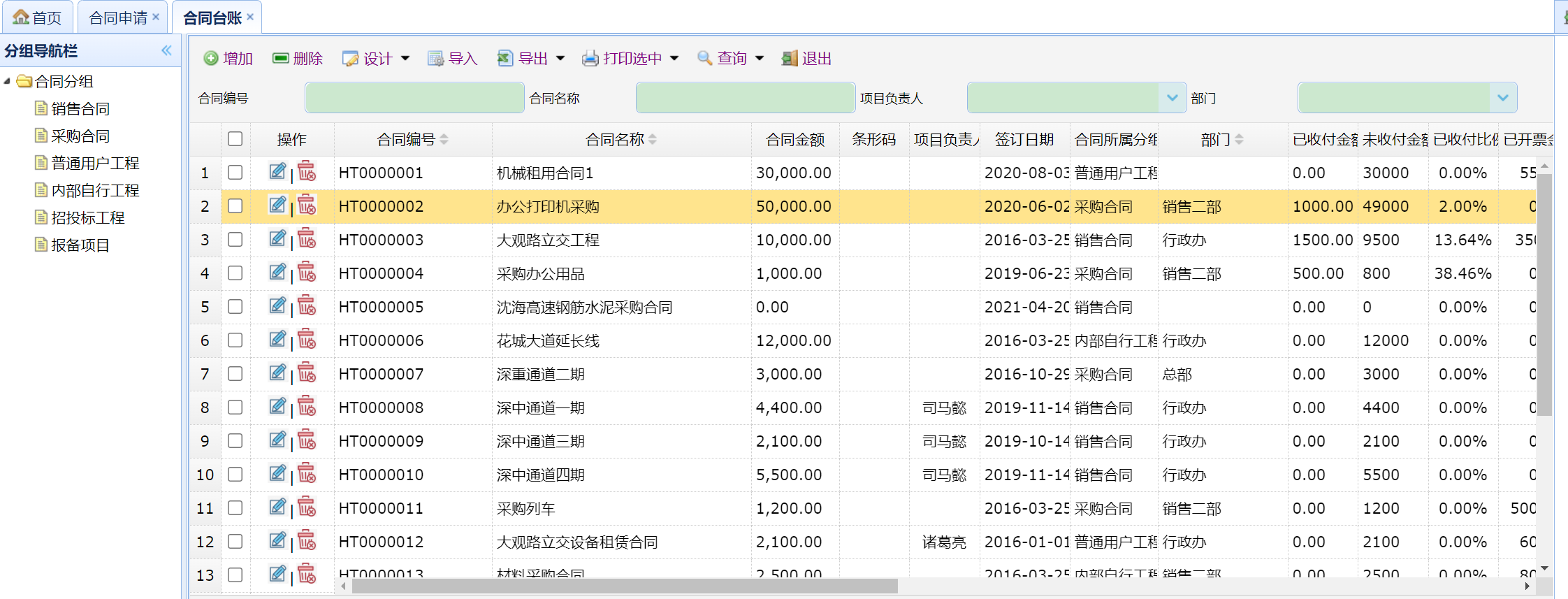The width and height of the screenshot is (1568, 599).
Task: Tick the checkbox for HT0000004
Action: point(235,273)
